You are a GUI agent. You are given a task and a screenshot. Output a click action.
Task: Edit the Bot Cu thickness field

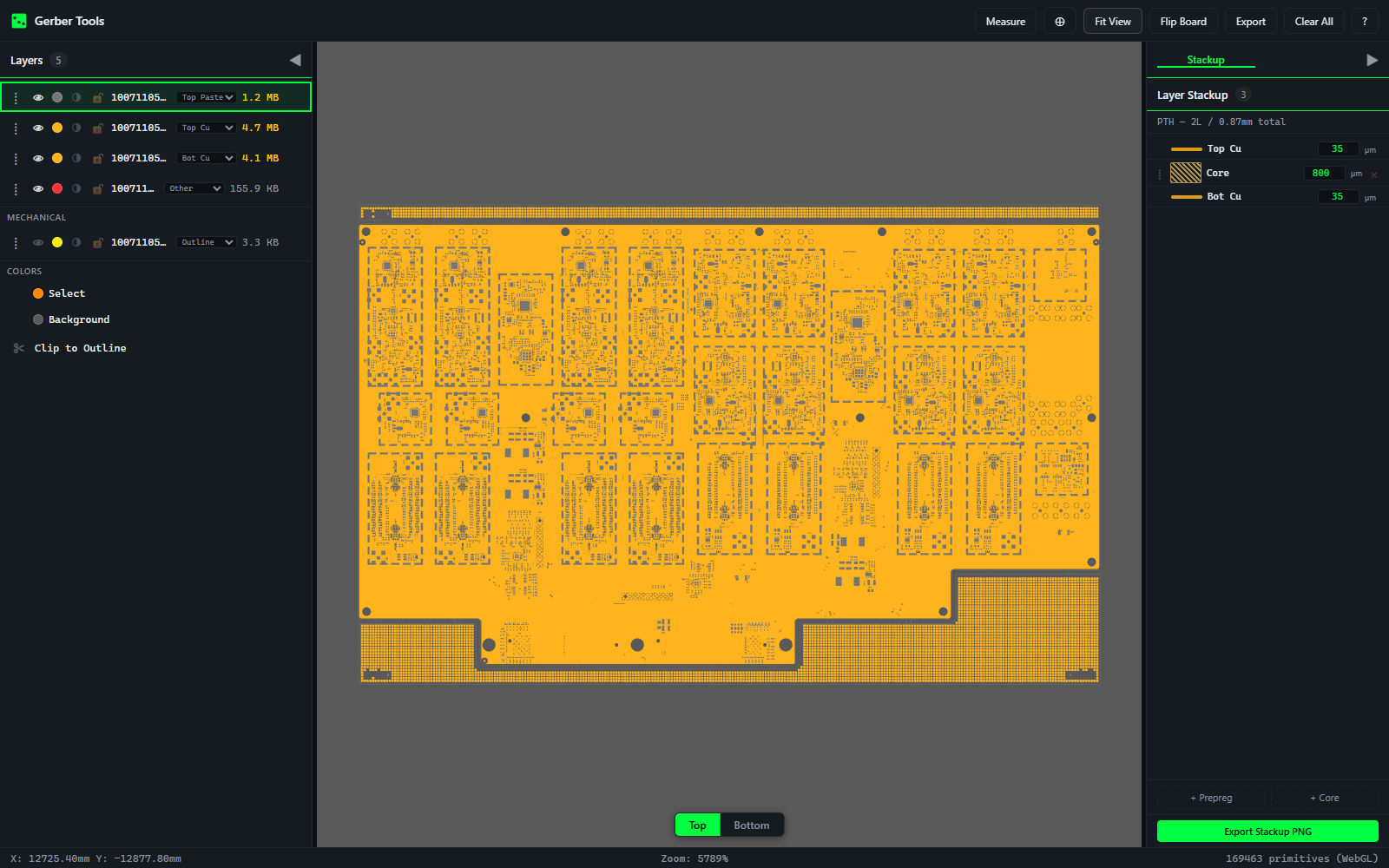pos(1338,197)
